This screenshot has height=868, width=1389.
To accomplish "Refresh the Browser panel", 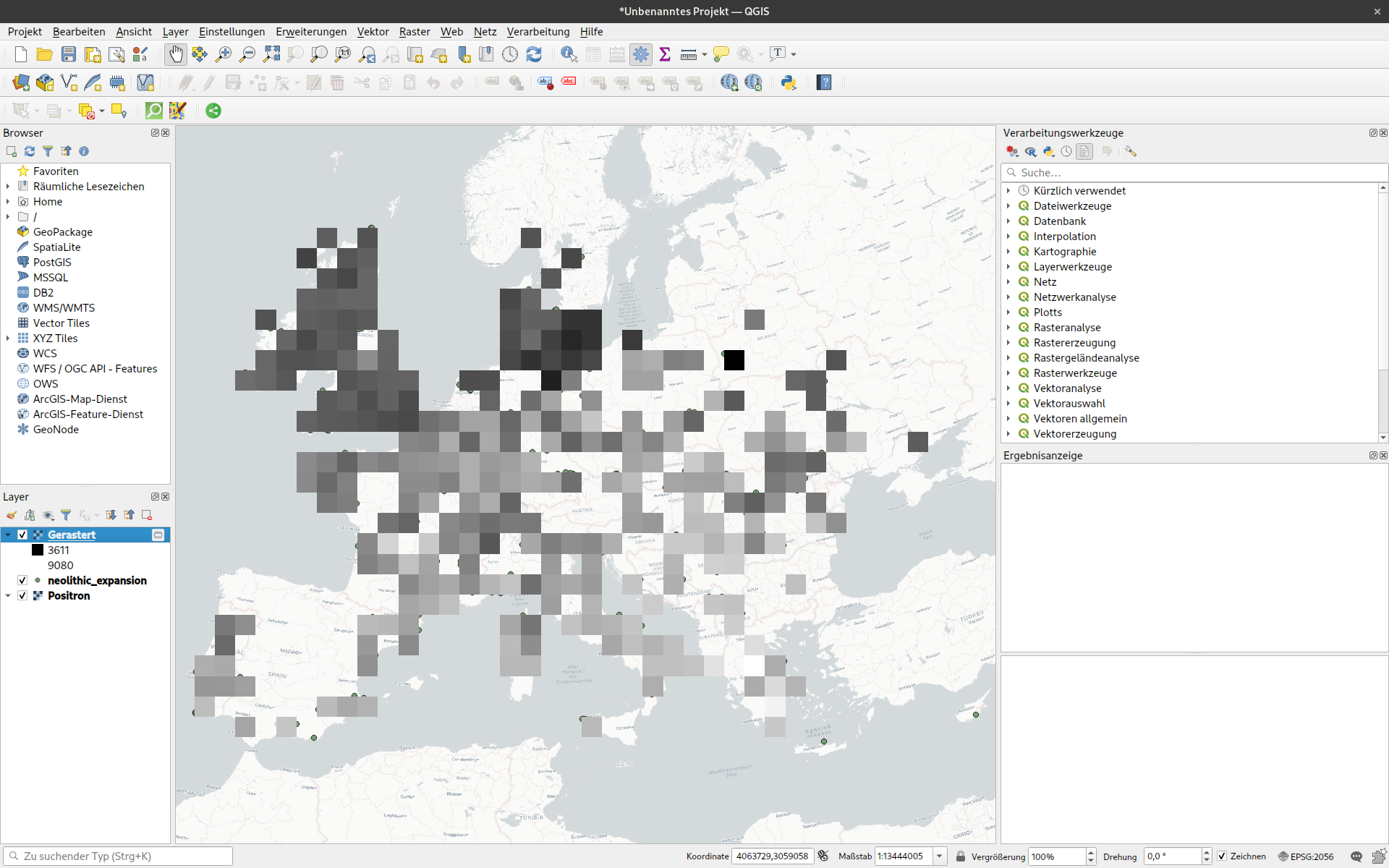I will point(30,151).
